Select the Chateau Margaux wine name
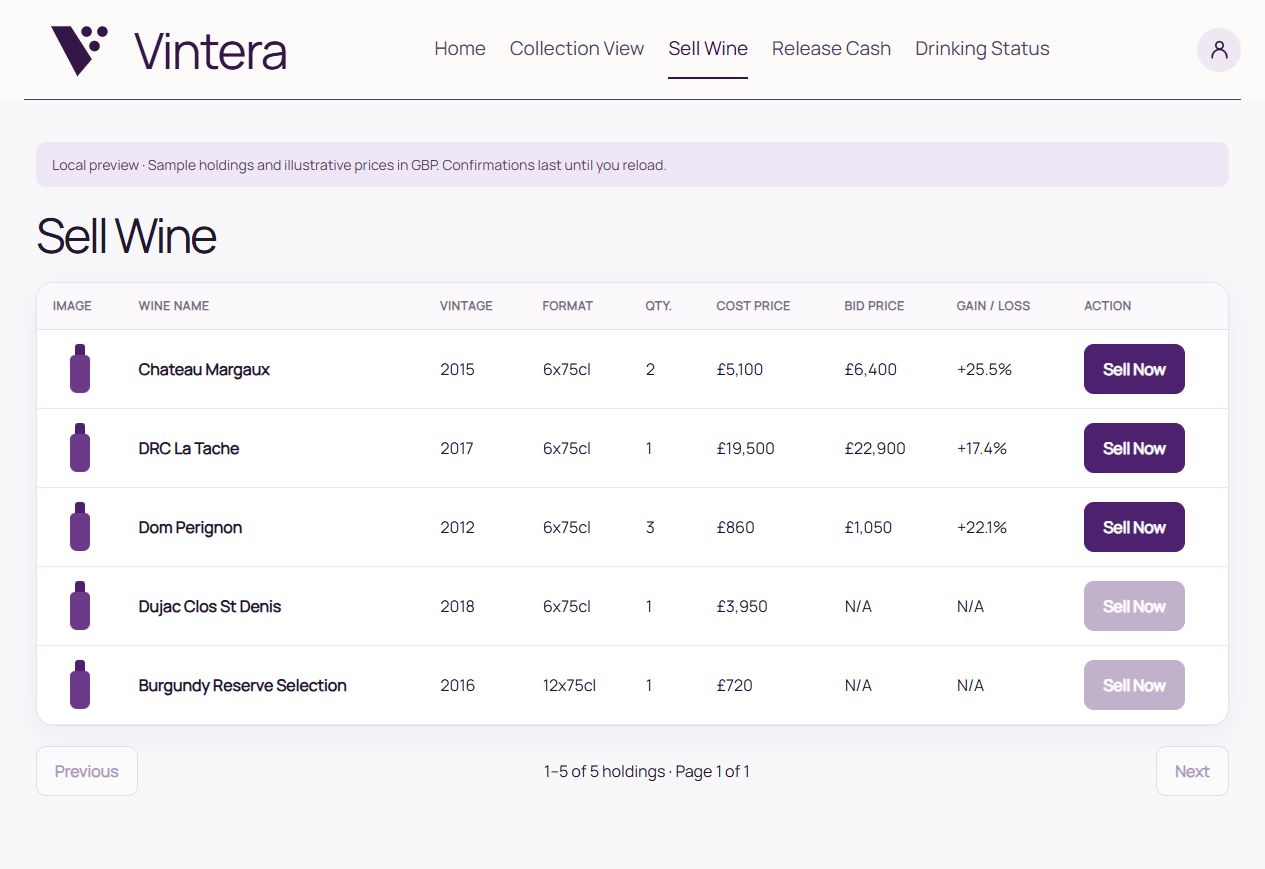1265x869 pixels. (x=204, y=369)
